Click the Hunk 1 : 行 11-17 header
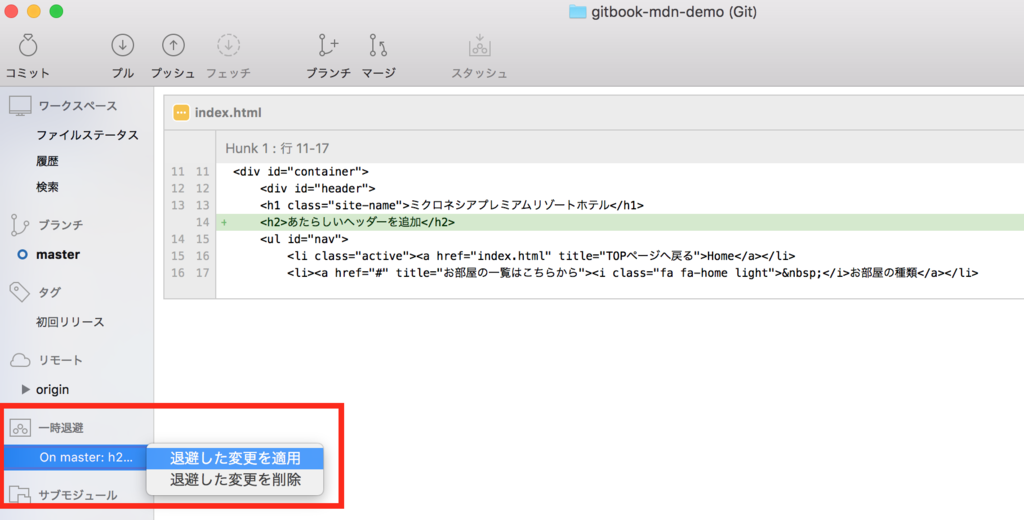This screenshot has width=1024, height=520. pyautogui.click(x=277, y=148)
